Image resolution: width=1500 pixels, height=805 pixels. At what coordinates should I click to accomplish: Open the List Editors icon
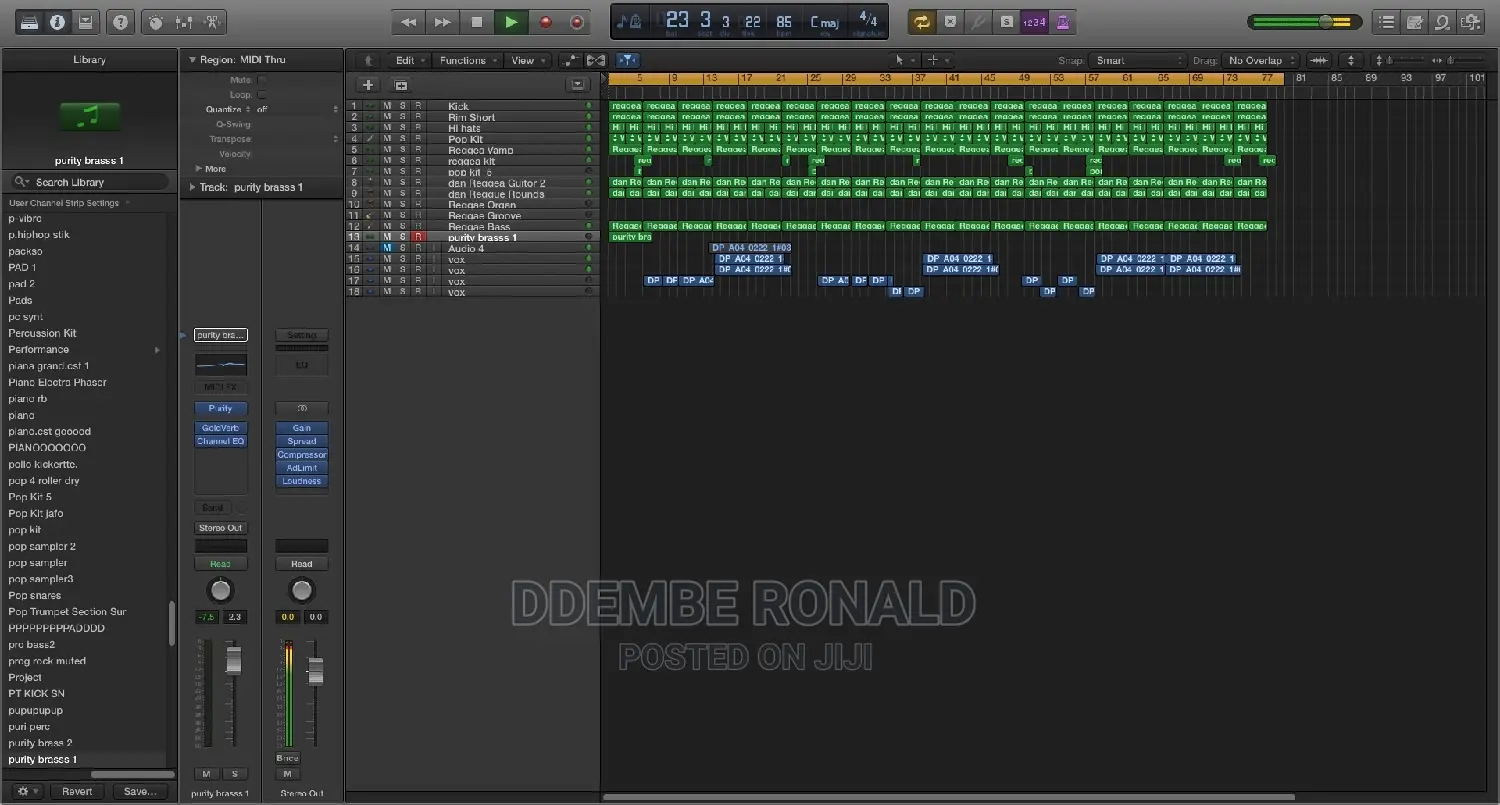tap(1385, 21)
